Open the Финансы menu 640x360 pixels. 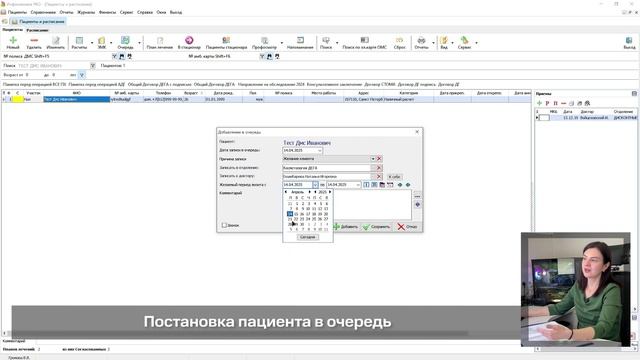click(x=107, y=12)
